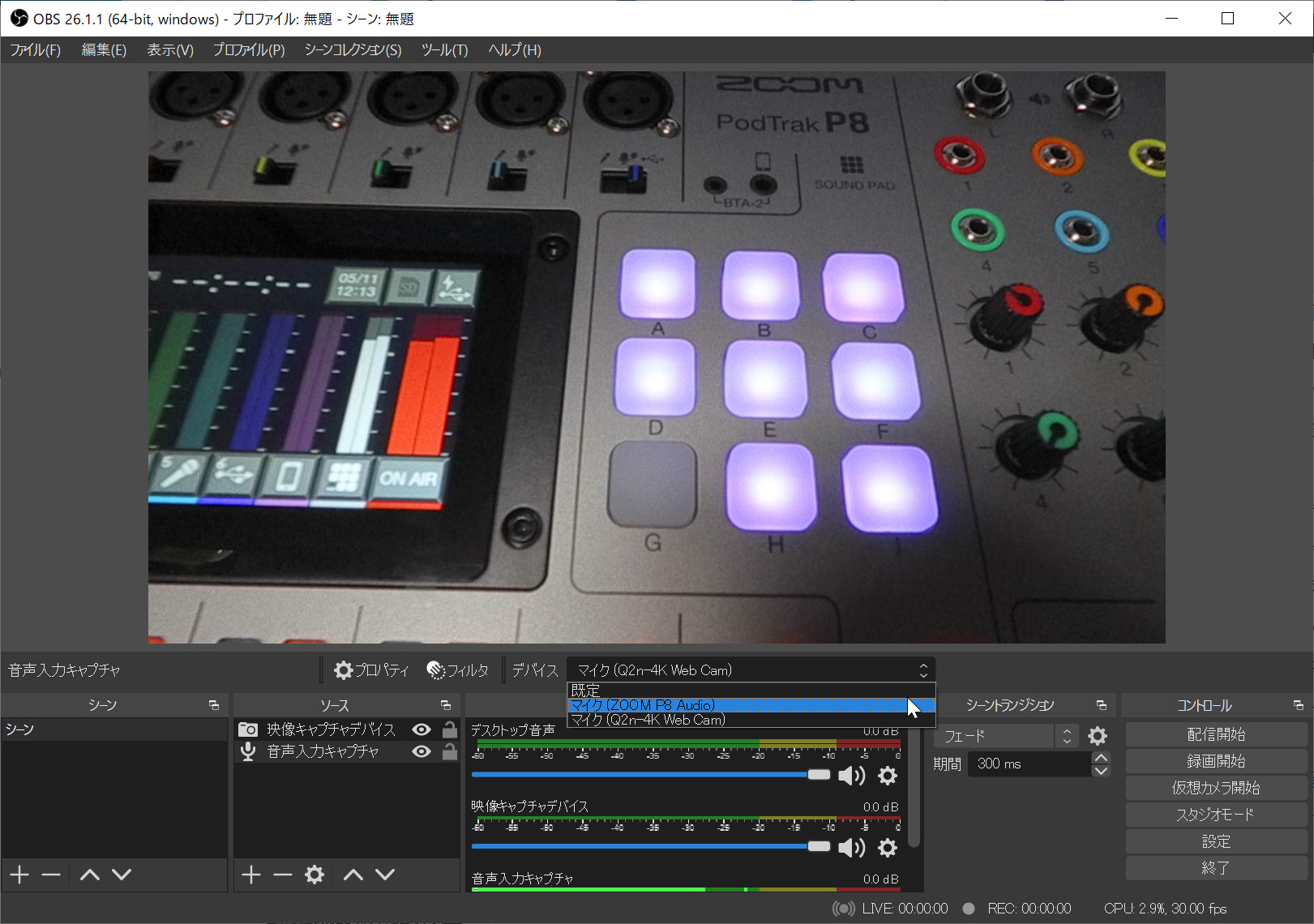1314x924 pixels.
Task: Click microphone icon of 音声入力キャプチャ source
Action: click(248, 751)
